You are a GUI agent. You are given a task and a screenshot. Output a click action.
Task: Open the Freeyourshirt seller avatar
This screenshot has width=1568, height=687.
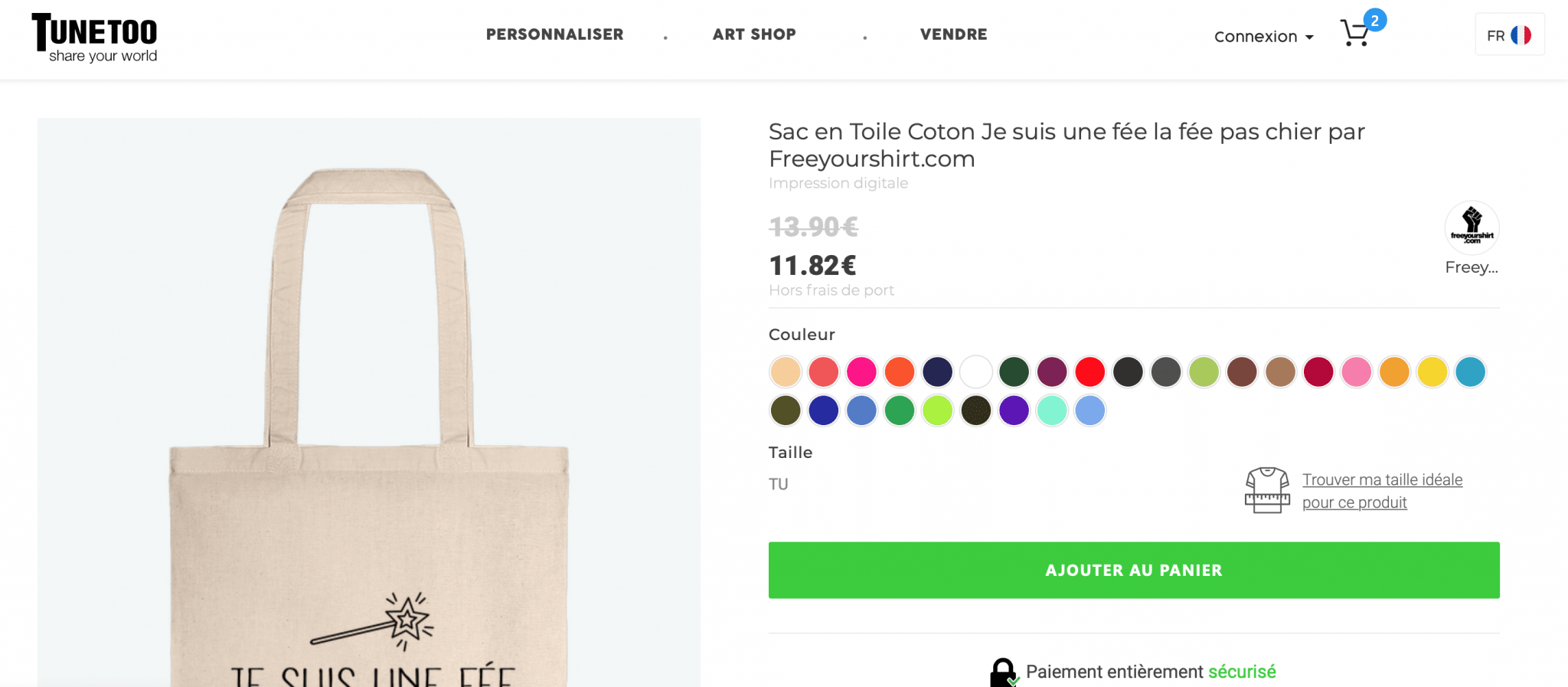pos(1472,228)
